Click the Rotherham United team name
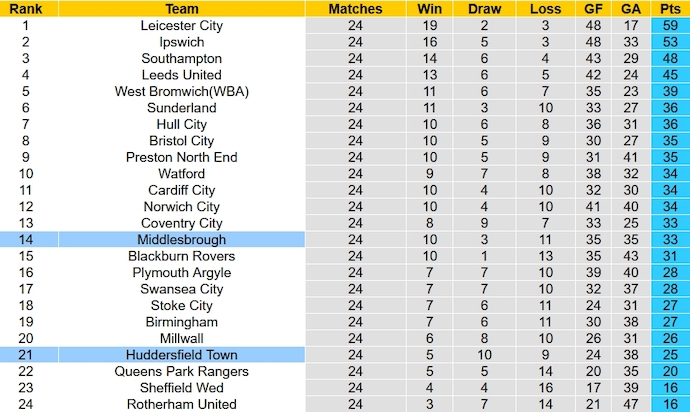Viewport: 690px width, 412px height. pos(181,404)
